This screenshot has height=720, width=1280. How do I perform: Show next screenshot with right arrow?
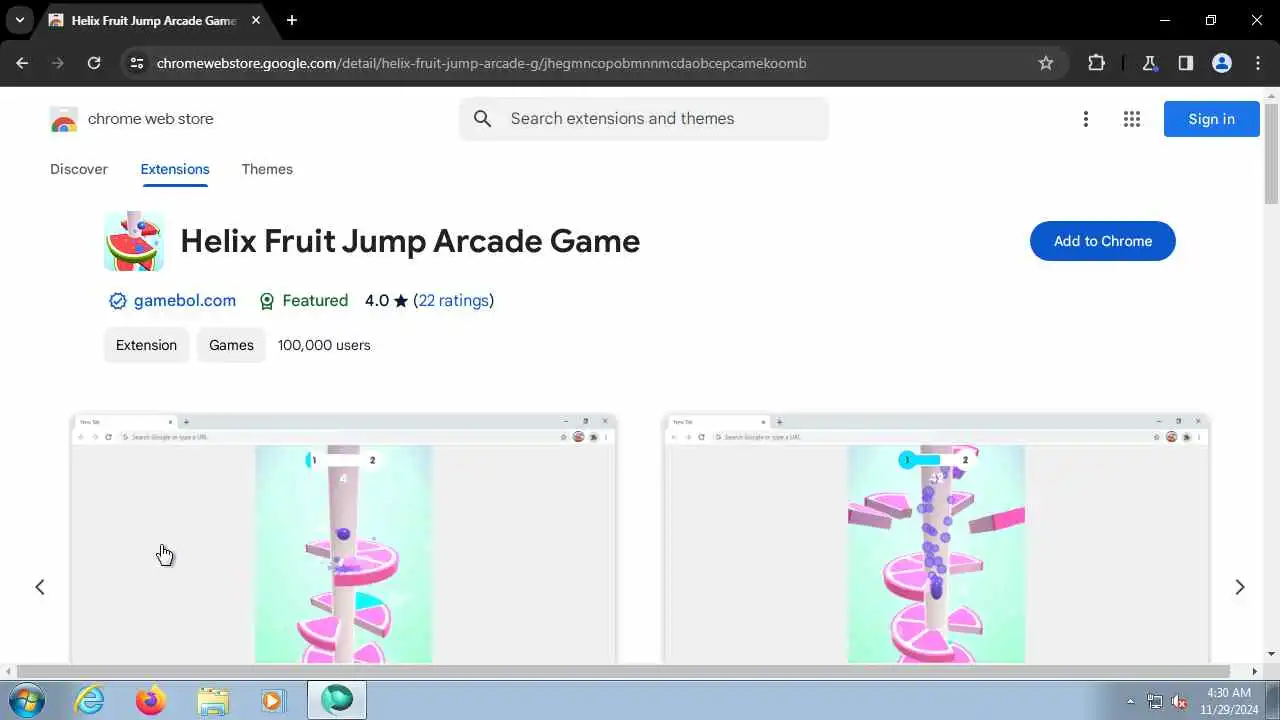tap(1239, 587)
